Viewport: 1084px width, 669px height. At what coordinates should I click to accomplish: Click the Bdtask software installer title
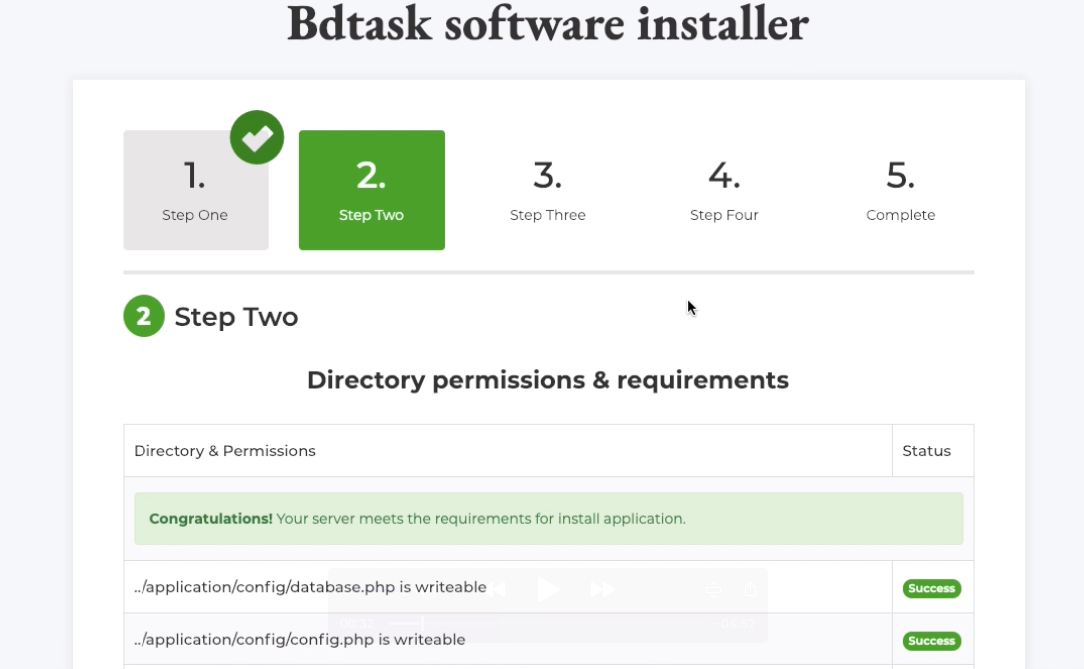click(547, 24)
